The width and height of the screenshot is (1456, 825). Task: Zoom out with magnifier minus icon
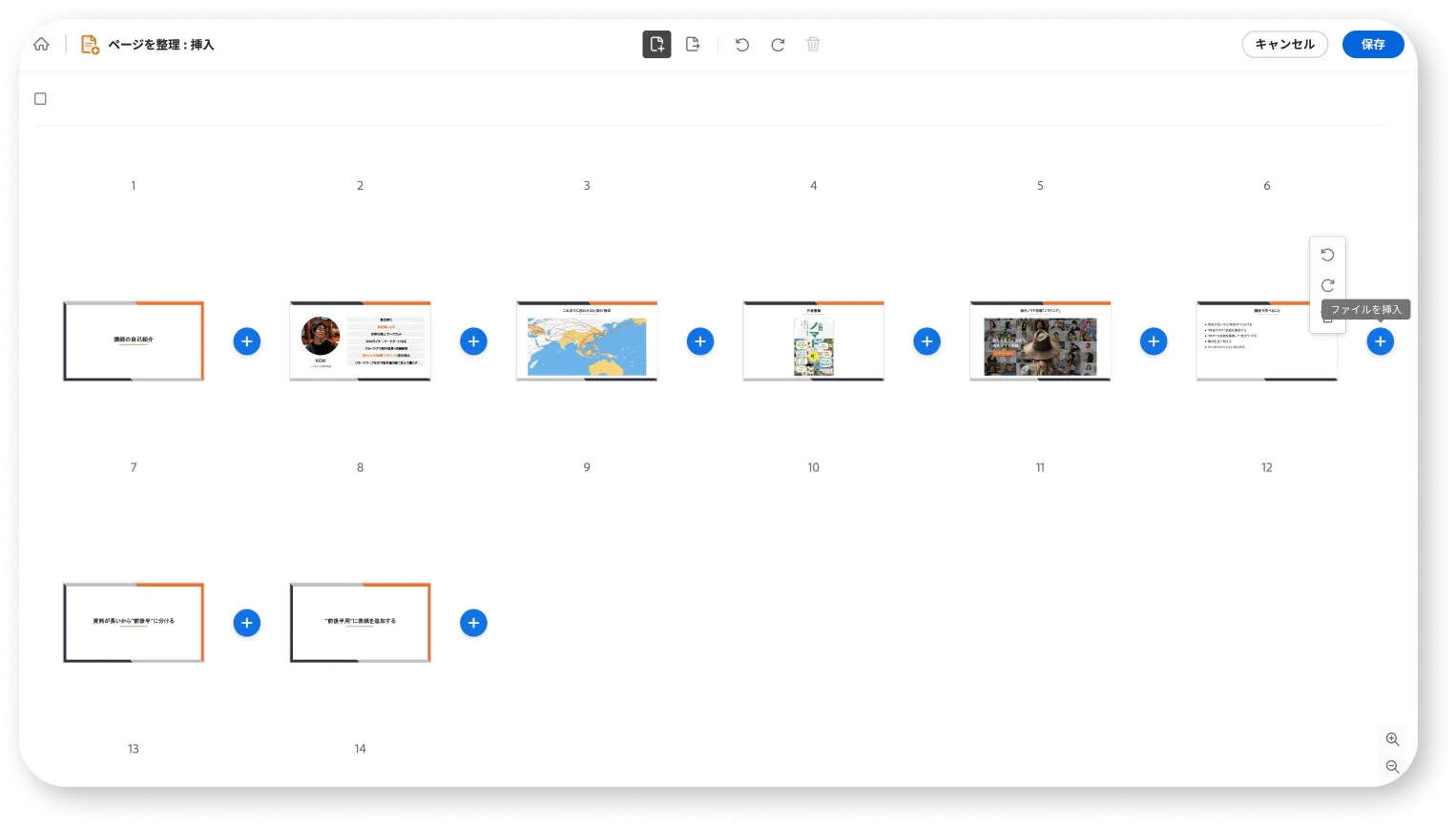point(1392,767)
